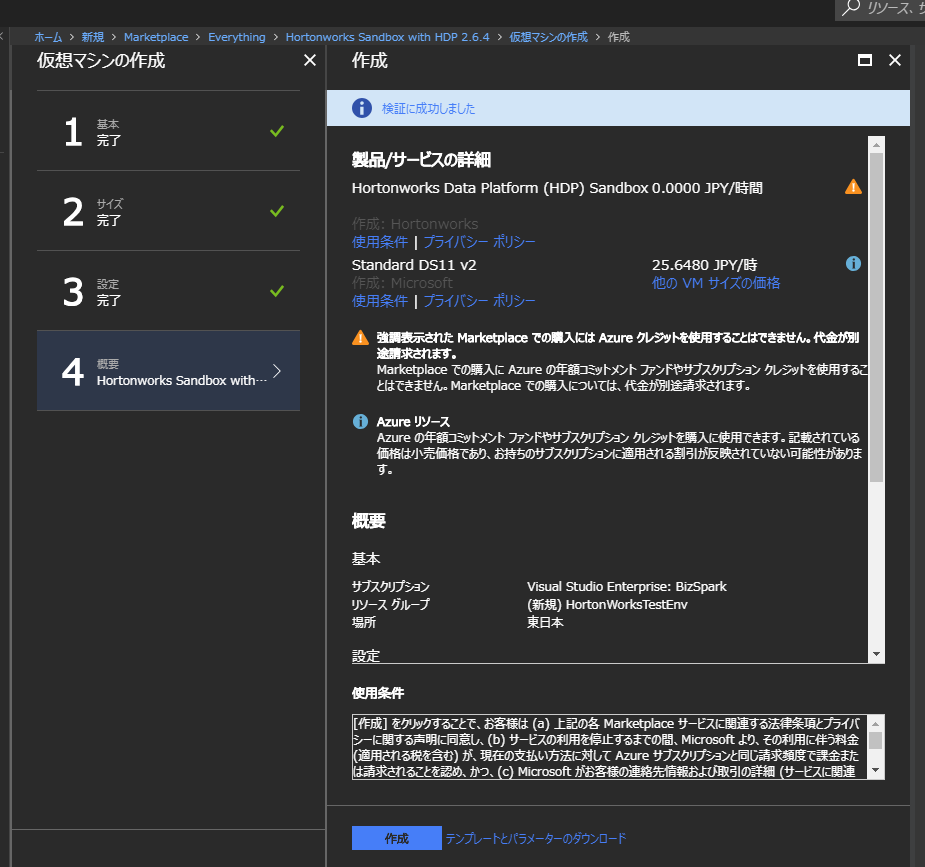Click (新規) HortonWorksTestEnv value
Viewport: 925px width, 867px height.
607,605
